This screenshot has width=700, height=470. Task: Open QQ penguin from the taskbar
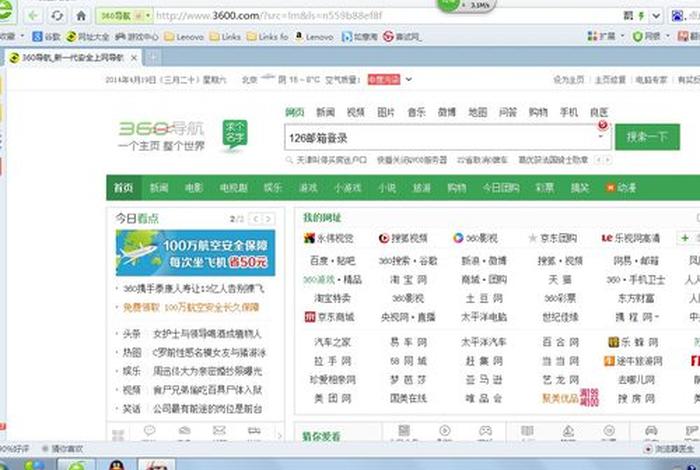tap(117, 465)
